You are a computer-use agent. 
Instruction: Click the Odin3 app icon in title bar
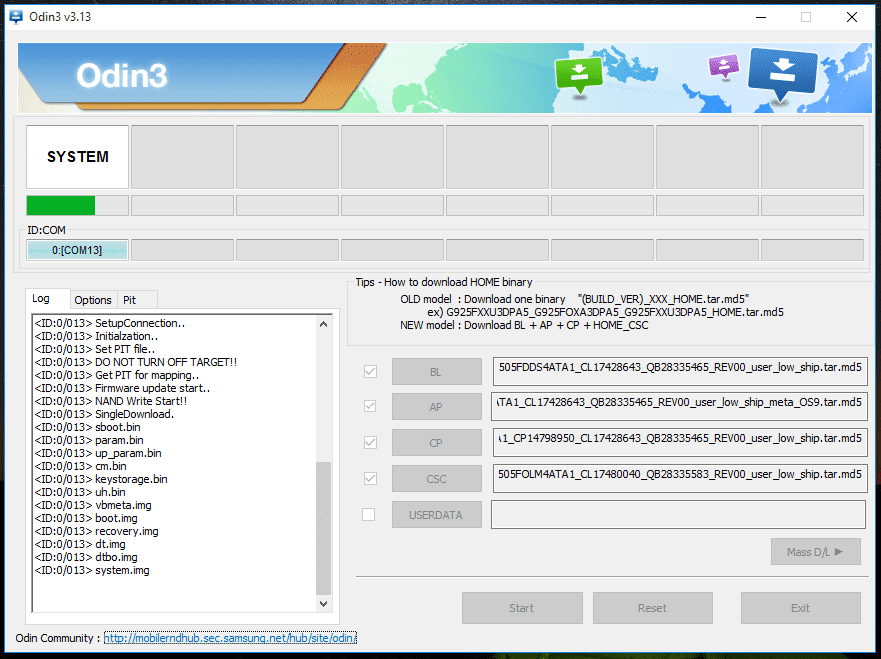[x=16, y=17]
